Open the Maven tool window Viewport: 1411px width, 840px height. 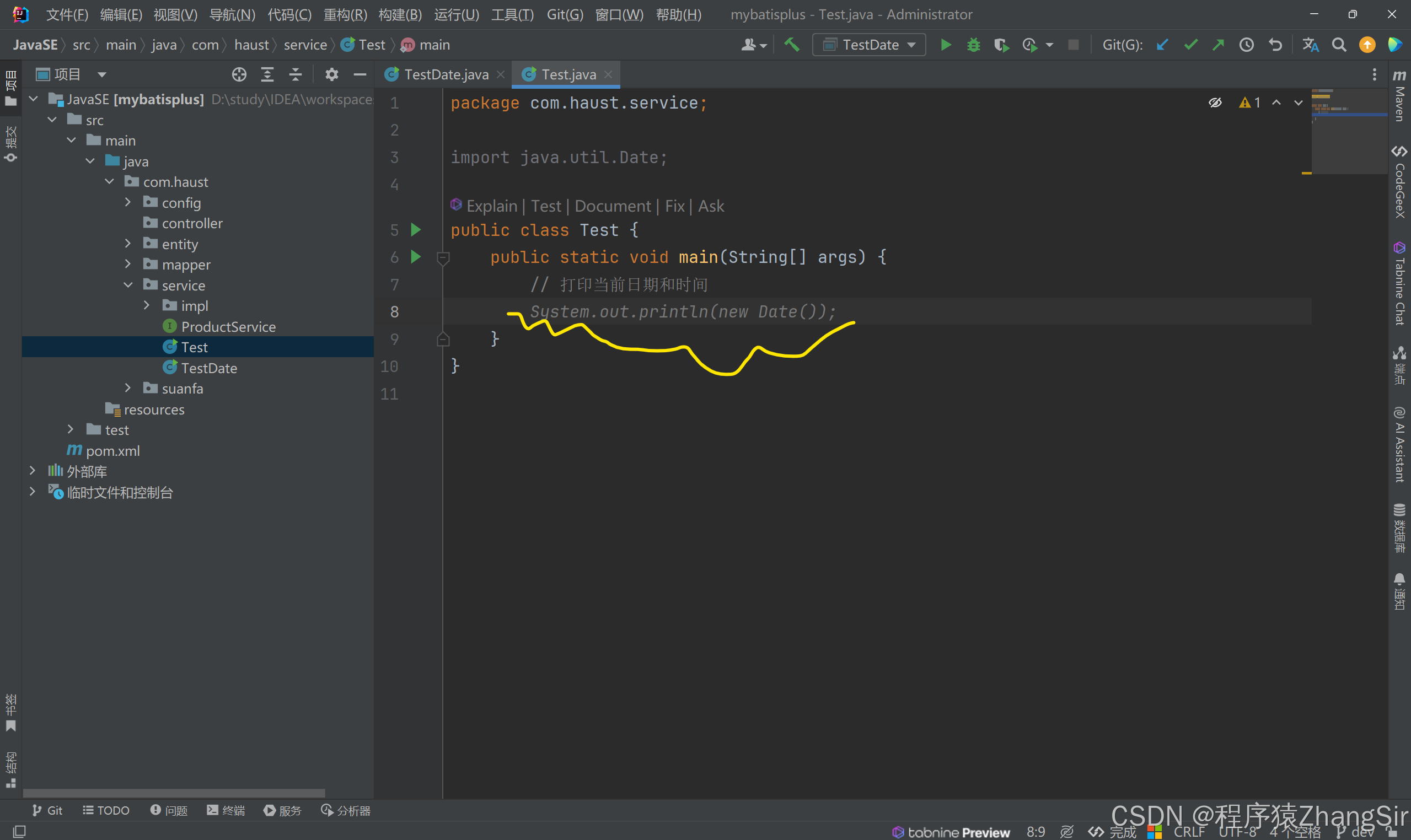[1399, 95]
